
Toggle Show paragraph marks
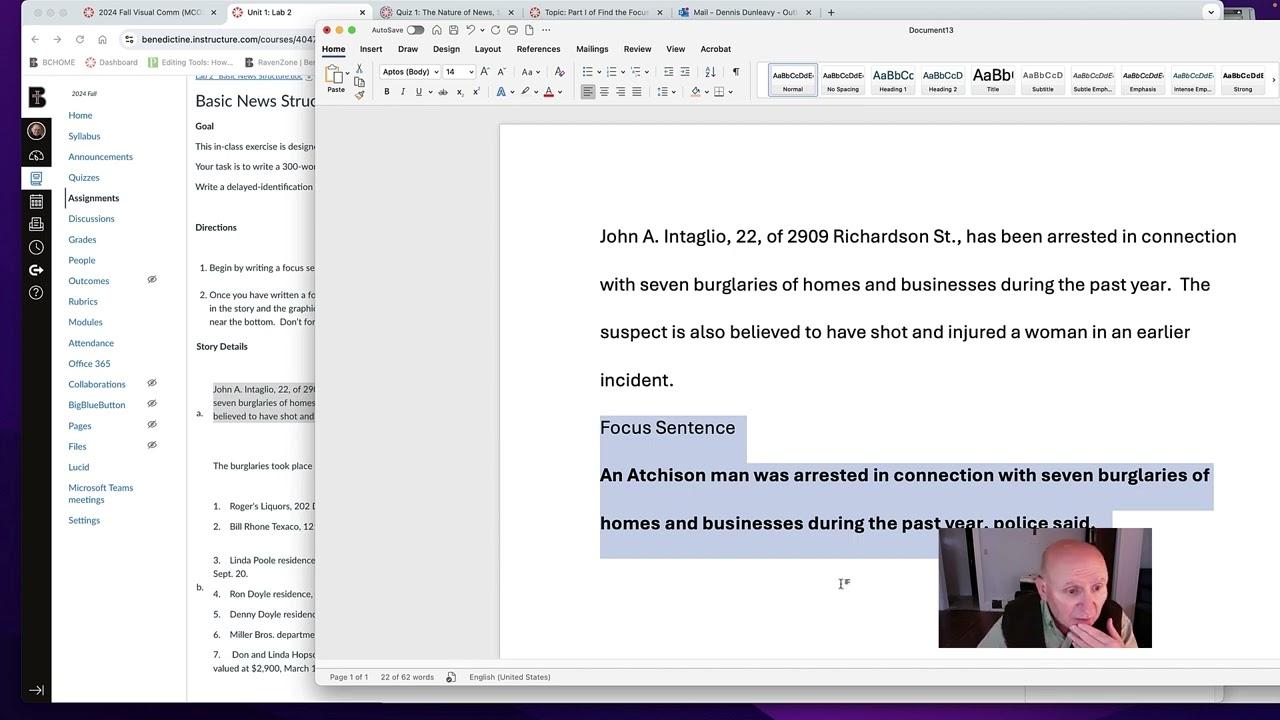pos(736,72)
